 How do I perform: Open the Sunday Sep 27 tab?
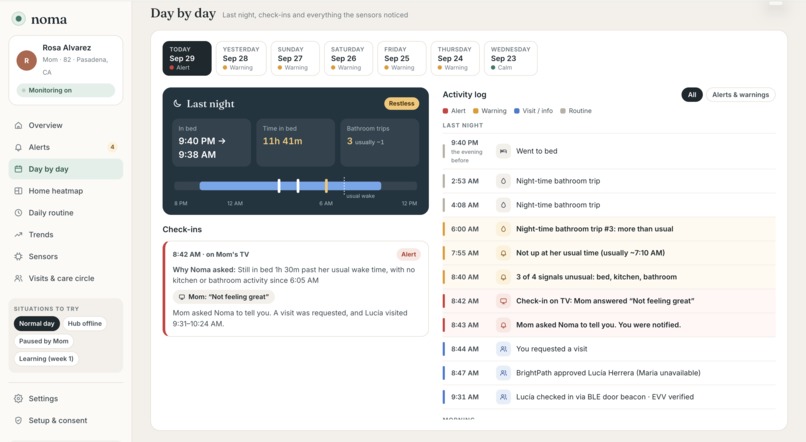pyautogui.click(x=295, y=58)
